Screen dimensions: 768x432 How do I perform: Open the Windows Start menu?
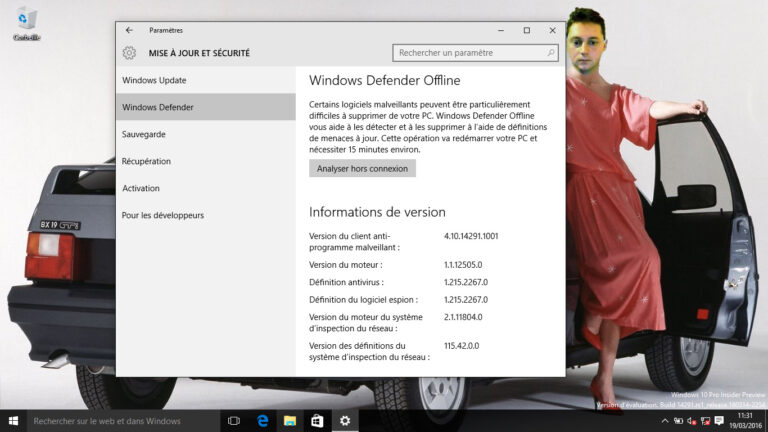(x=13, y=421)
